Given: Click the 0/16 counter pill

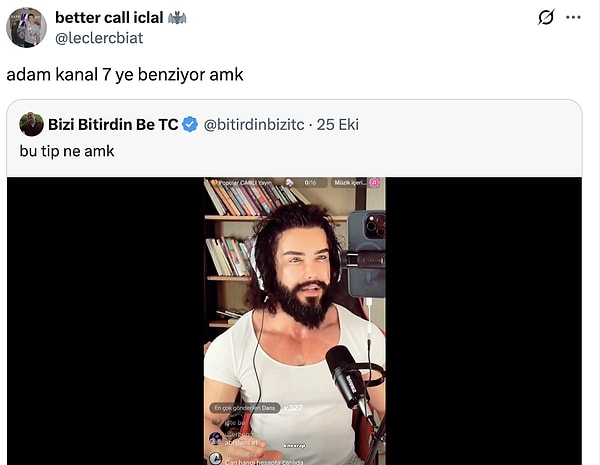Looking at the screenshot, I should [310, 183].
